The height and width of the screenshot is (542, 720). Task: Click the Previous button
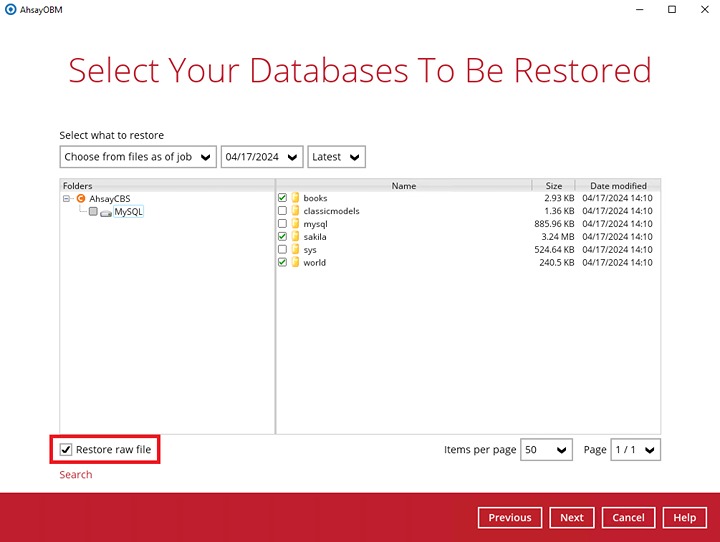510,518
